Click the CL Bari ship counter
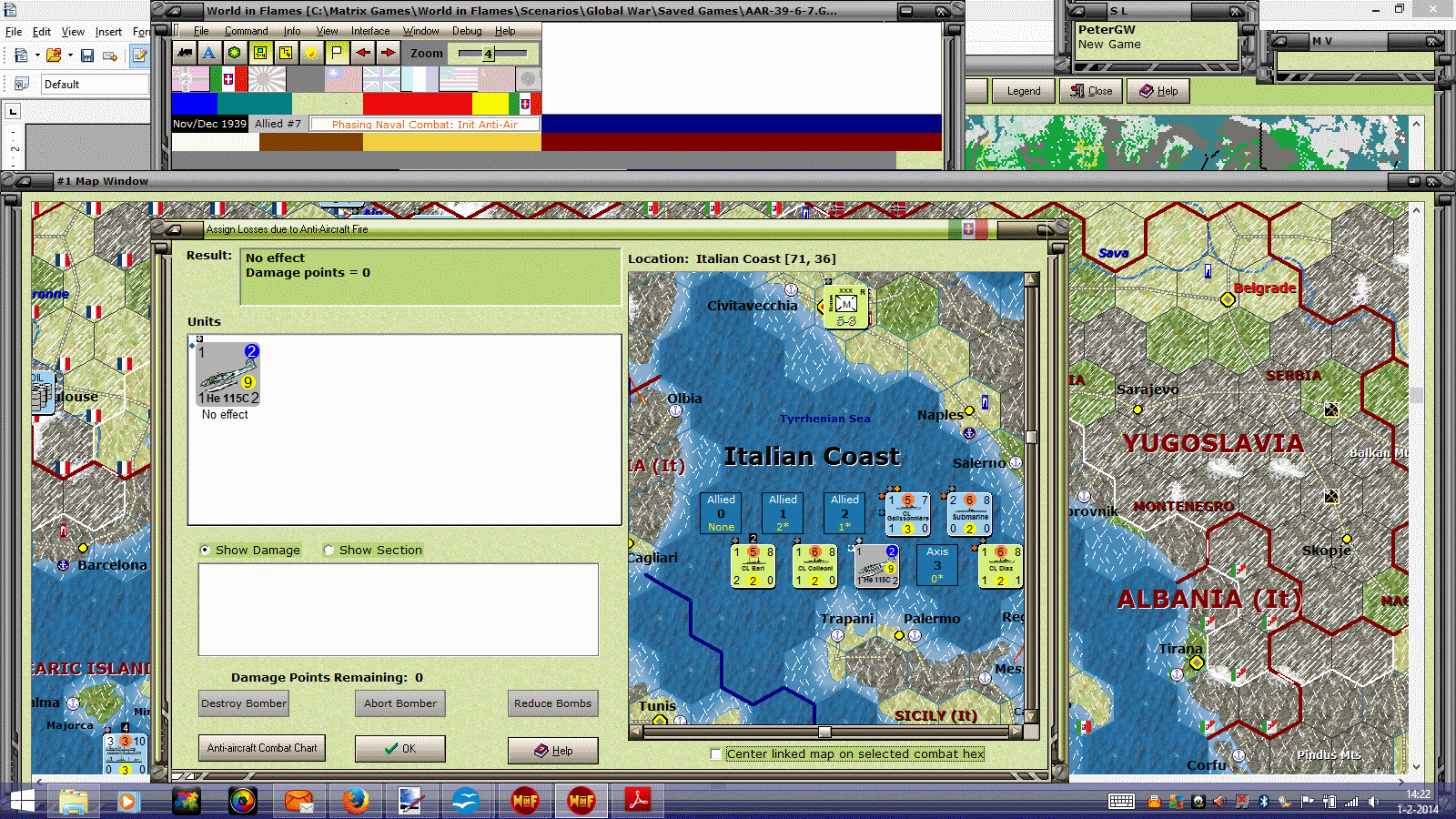The height and width of the screenshot is (819, 1456). coord(753,565)
